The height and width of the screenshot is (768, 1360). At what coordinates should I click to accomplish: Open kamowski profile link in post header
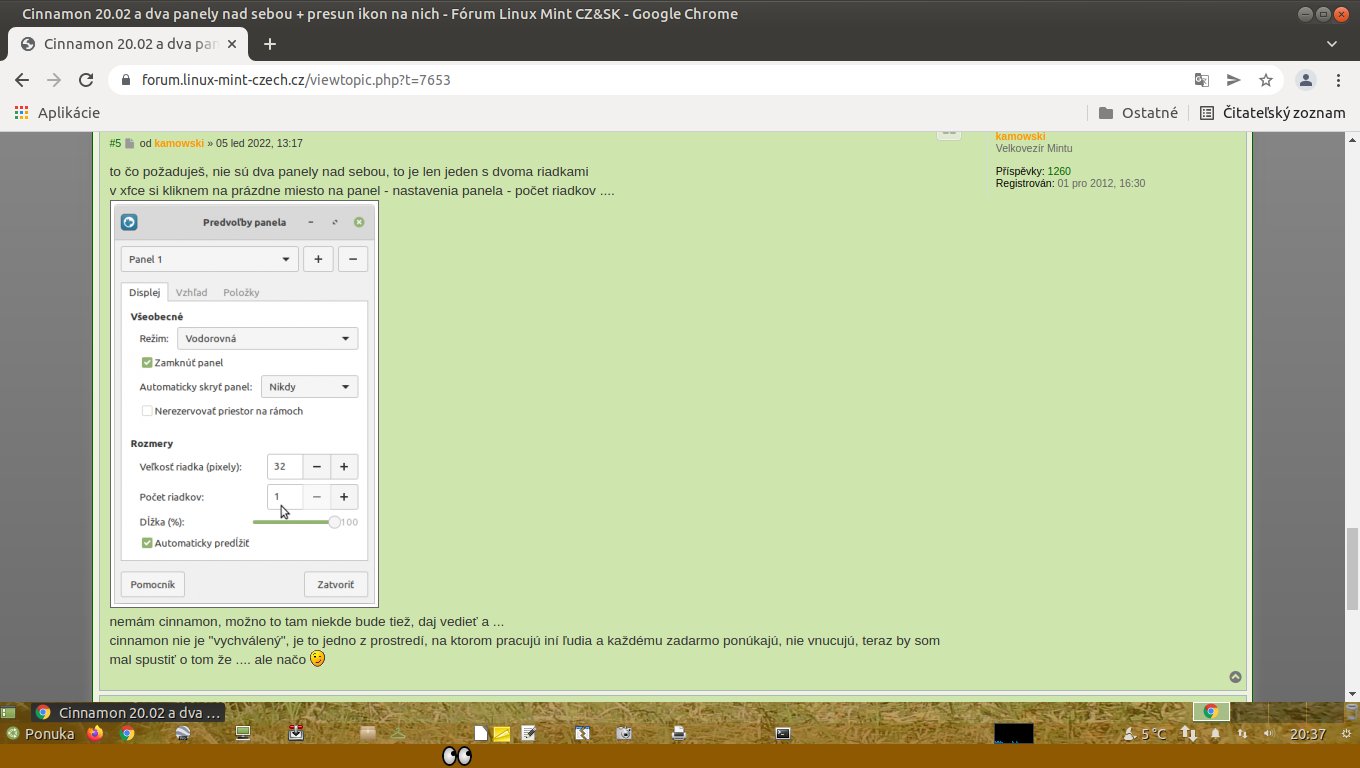tap(179, 143)
